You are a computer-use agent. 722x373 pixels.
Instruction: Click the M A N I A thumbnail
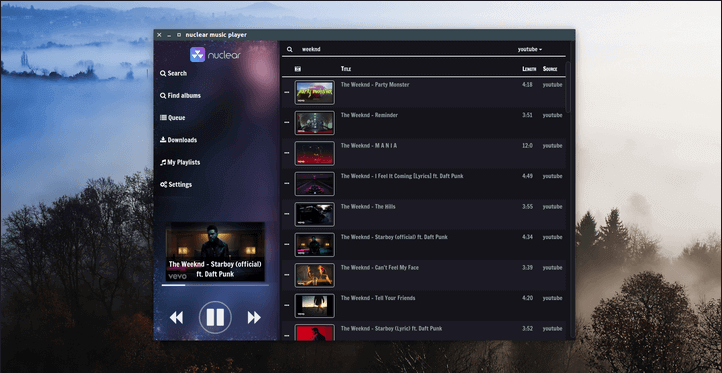coord(314,153)
